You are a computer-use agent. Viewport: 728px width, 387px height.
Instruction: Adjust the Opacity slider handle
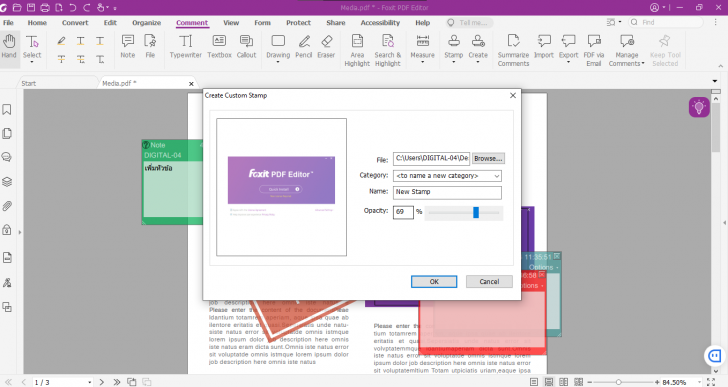click(x=476, y=212)
